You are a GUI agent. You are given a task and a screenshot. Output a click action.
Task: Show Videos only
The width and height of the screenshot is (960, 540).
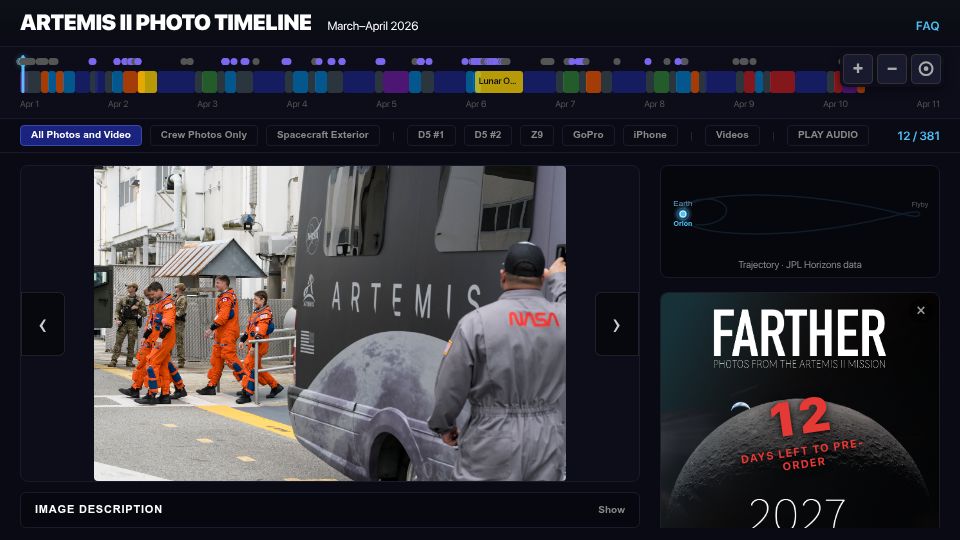coord(732,135)
